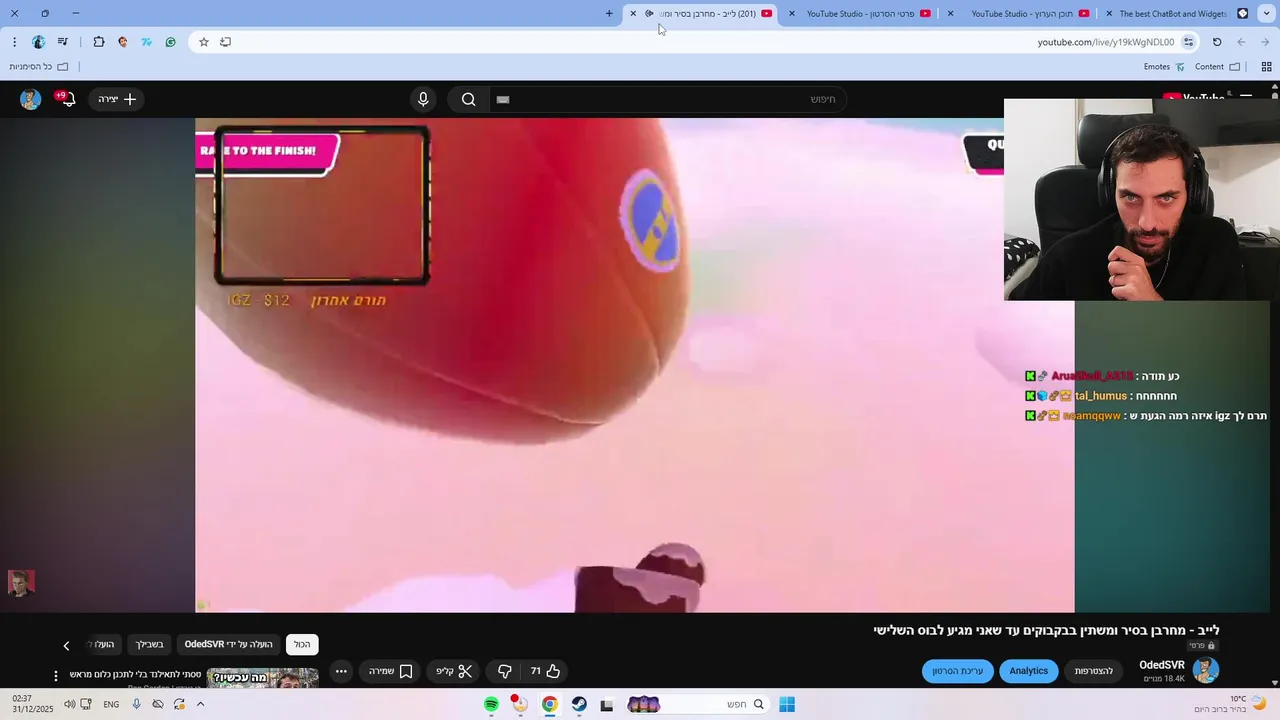Open the more actions ellipsis menu

(341, 671)
